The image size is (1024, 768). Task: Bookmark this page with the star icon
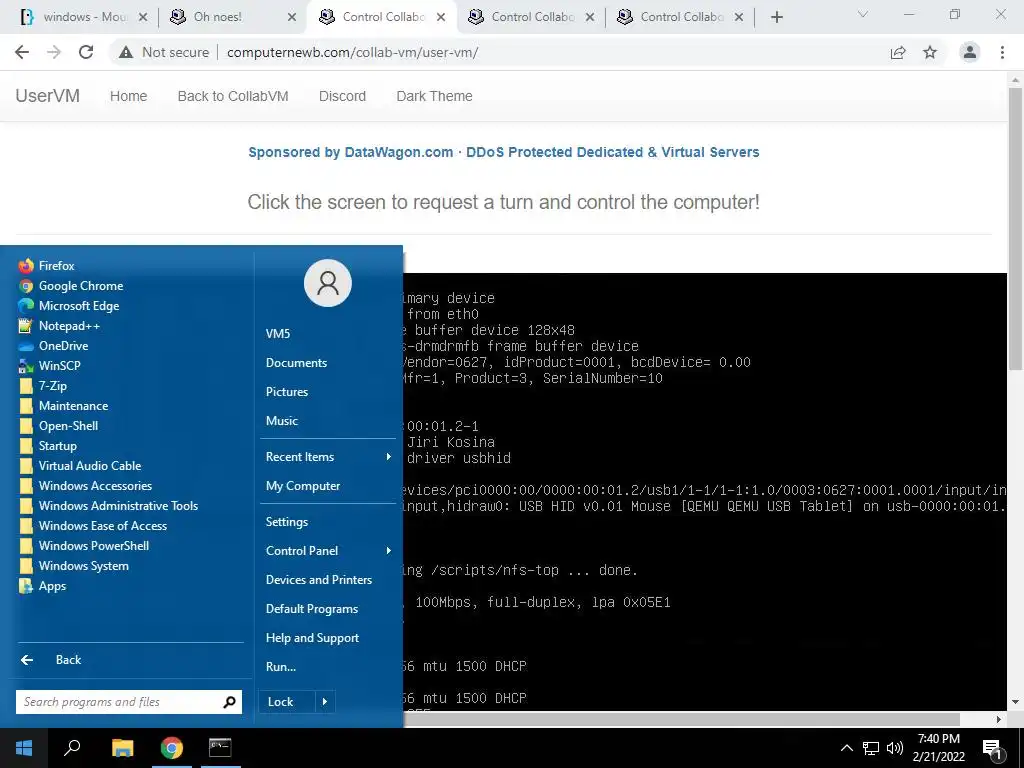930,52
